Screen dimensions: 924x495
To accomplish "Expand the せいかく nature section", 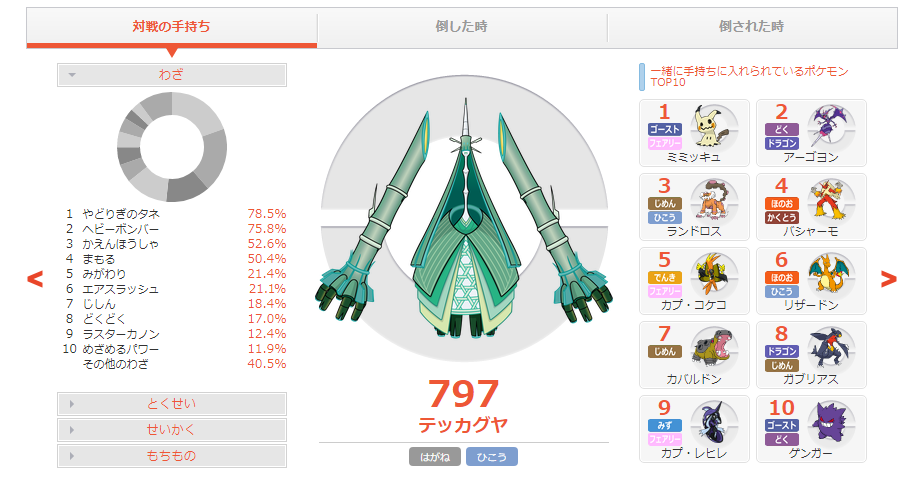I will (171, 430).
